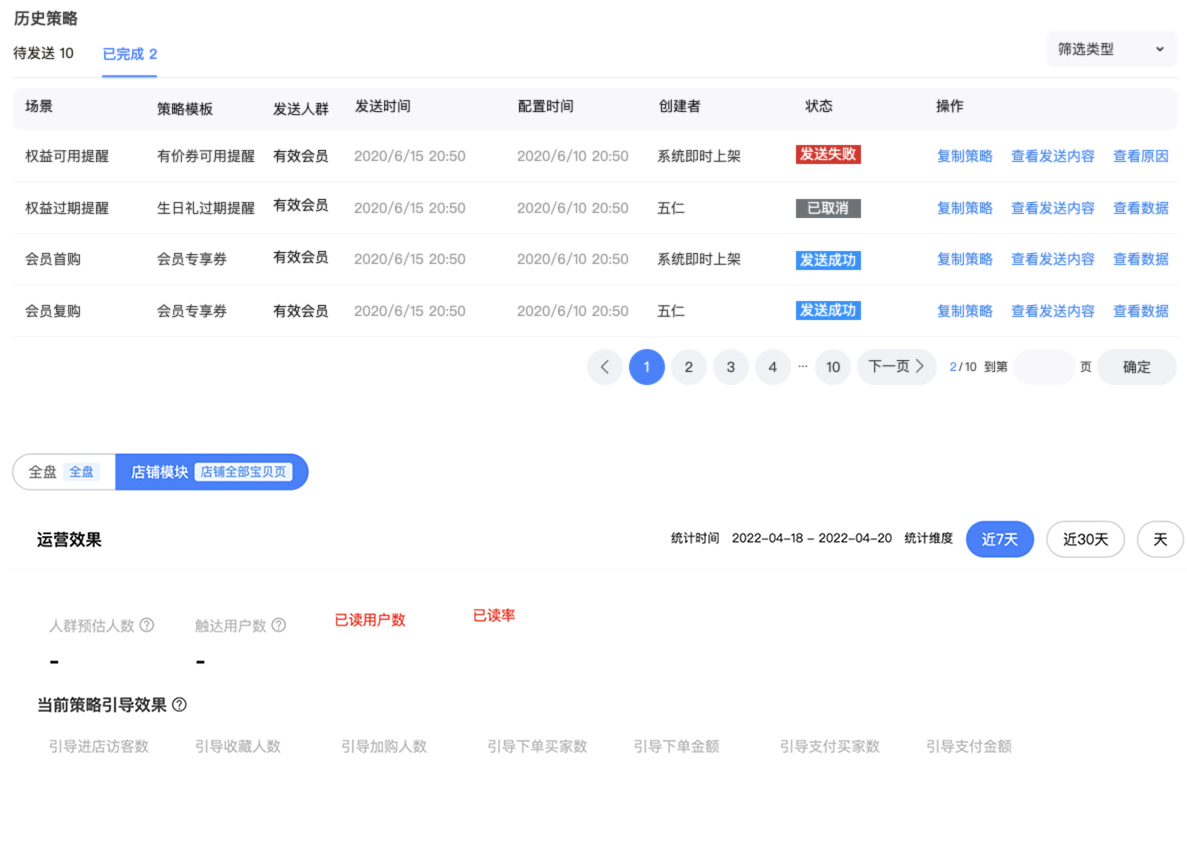Click 复制策略 on the 权益可用提醒 row

(x=964, y=156)
